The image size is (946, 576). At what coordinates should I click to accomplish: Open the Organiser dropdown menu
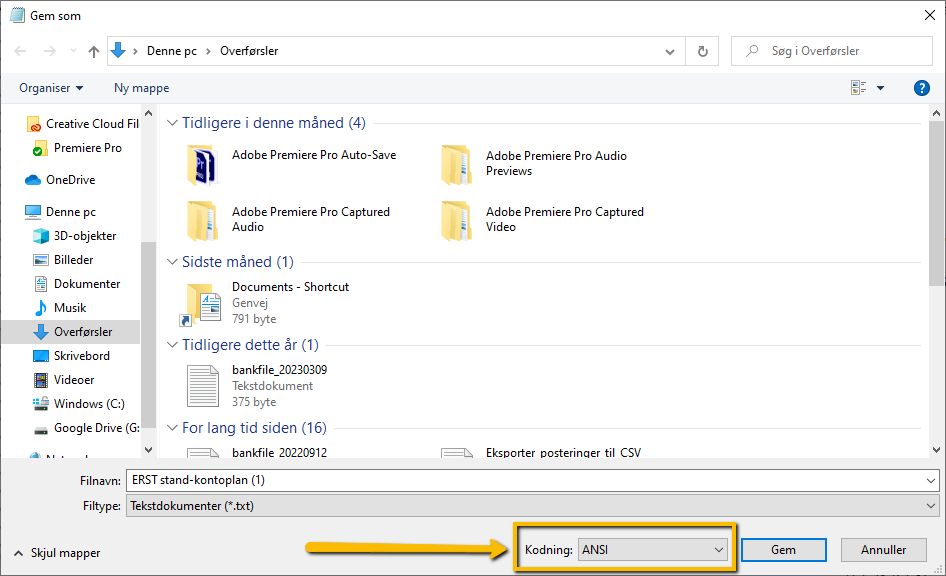tap(51, 88)
